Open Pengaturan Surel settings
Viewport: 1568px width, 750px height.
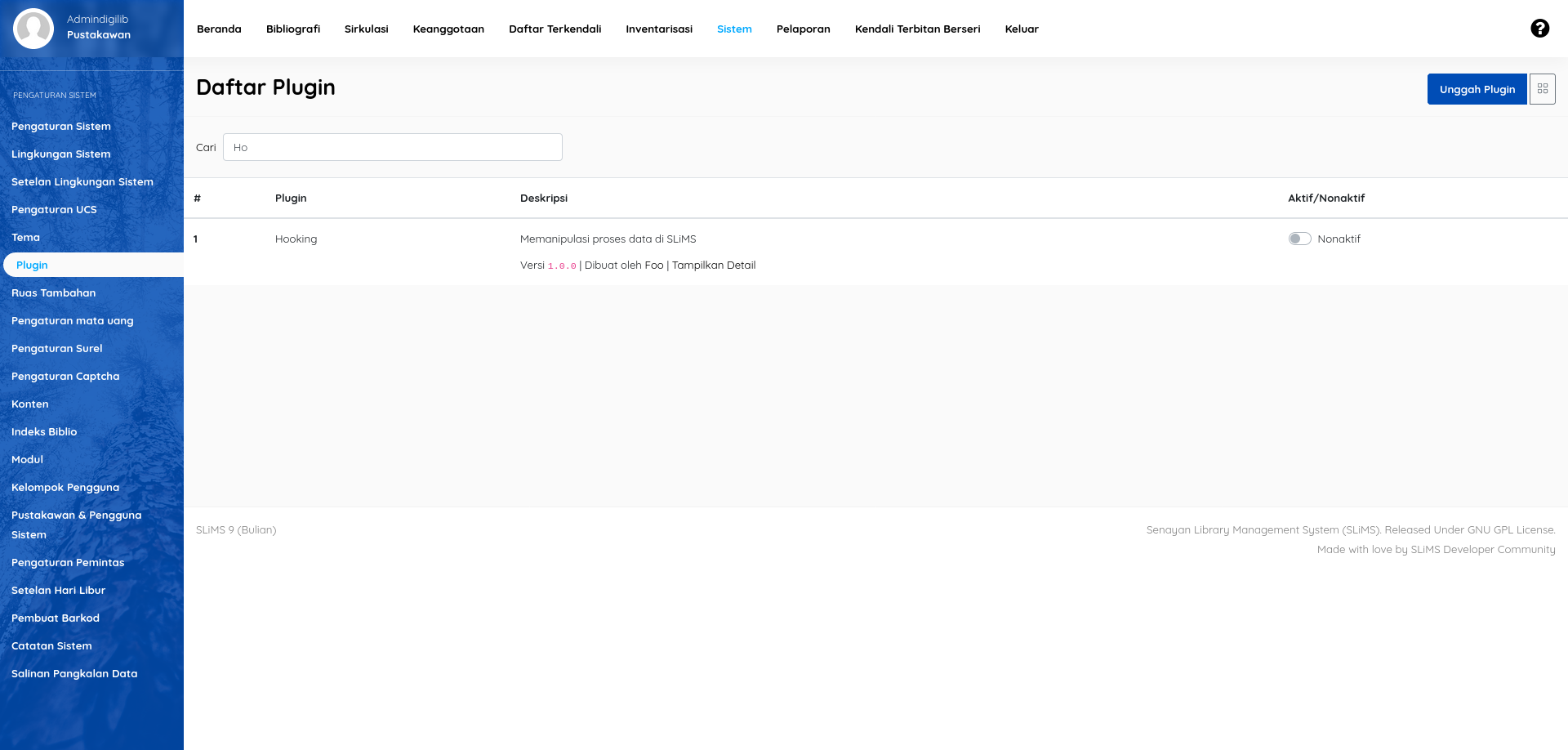56,348
